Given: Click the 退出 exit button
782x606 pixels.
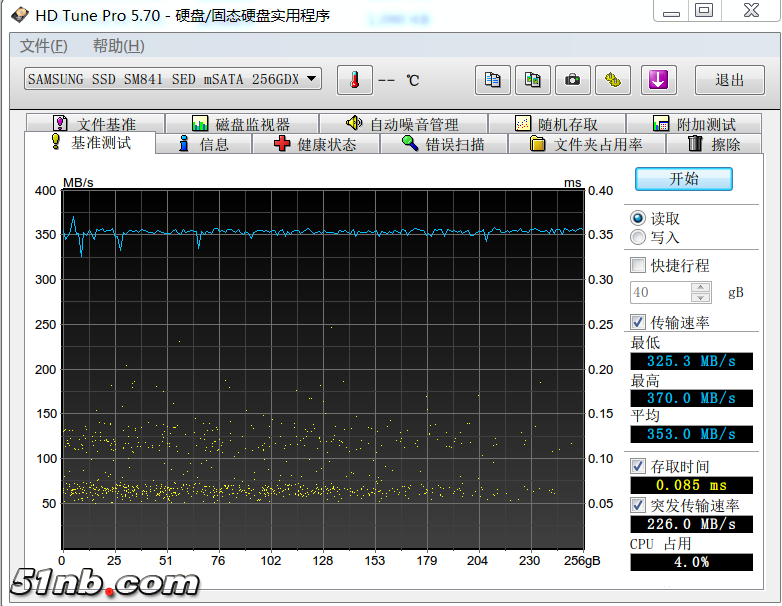Looking at the screenshot, I should coord(730,80).
